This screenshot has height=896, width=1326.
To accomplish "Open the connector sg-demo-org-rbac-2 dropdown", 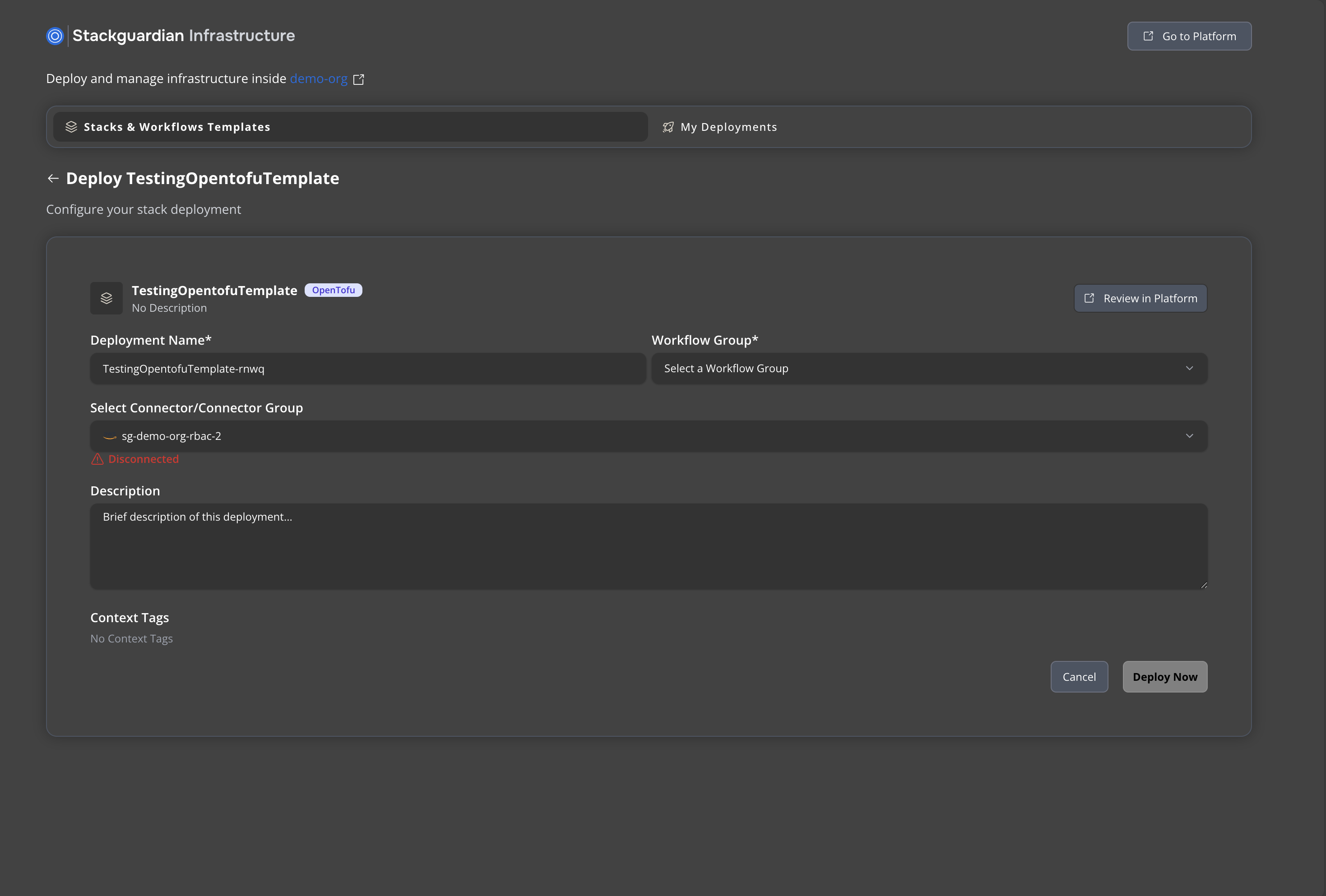I will (x=649, y=436).
